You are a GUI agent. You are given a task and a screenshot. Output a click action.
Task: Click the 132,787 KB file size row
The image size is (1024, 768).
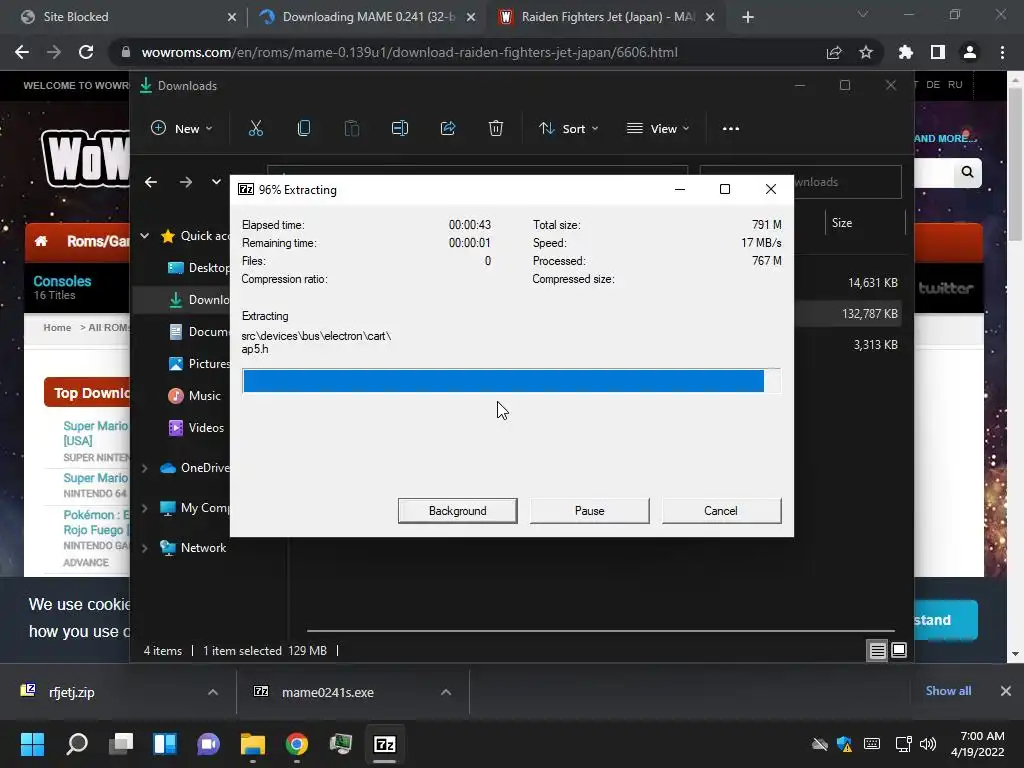tap(869, 314)
